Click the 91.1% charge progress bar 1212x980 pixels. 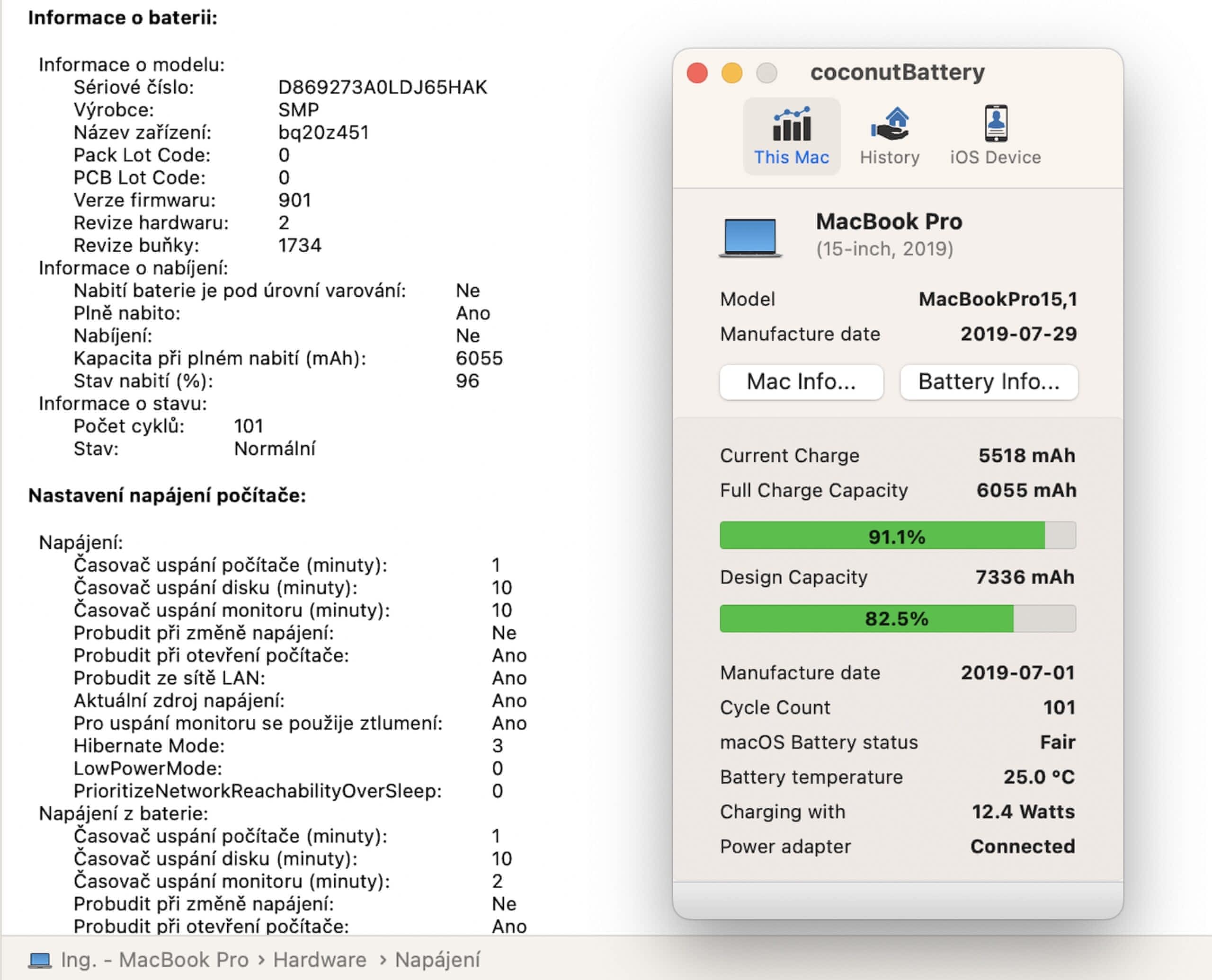897,536
